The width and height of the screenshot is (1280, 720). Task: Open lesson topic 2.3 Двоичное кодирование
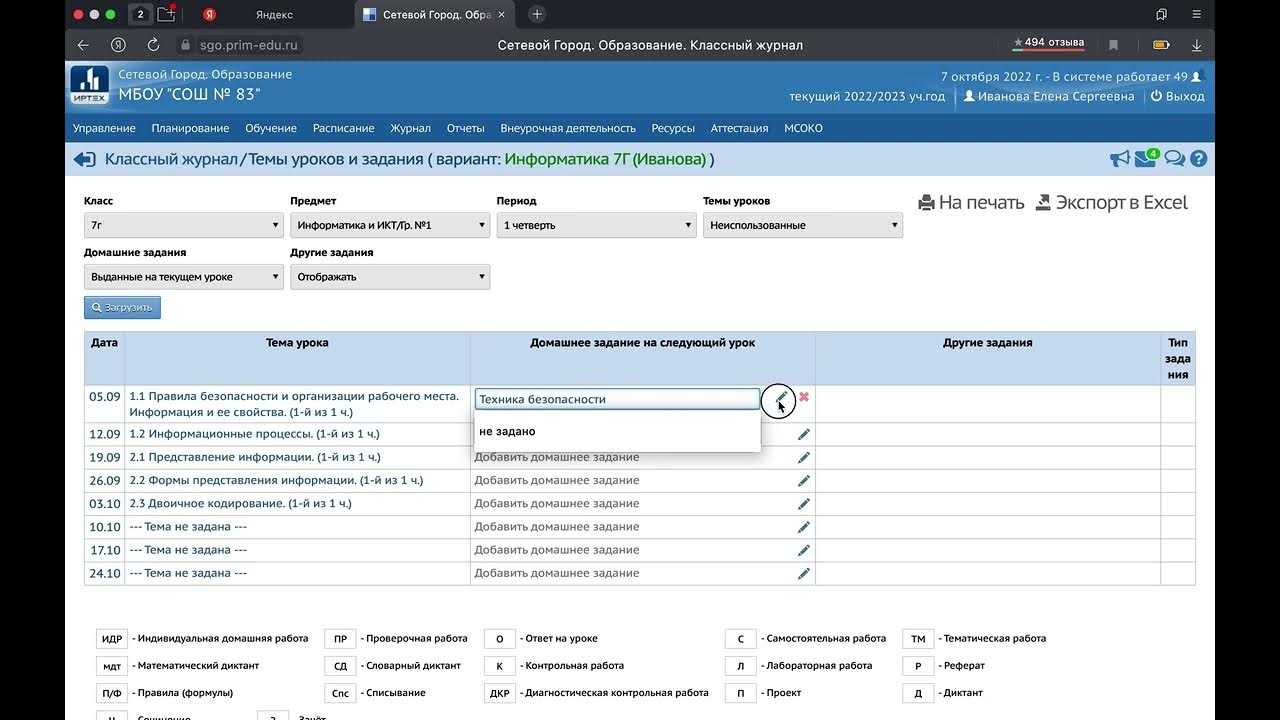point(240,503)
